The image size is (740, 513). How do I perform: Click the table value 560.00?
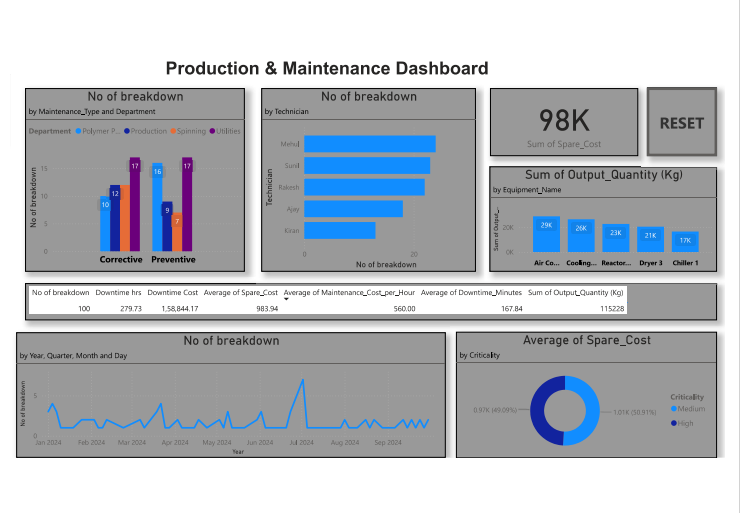tap(404, 309)
